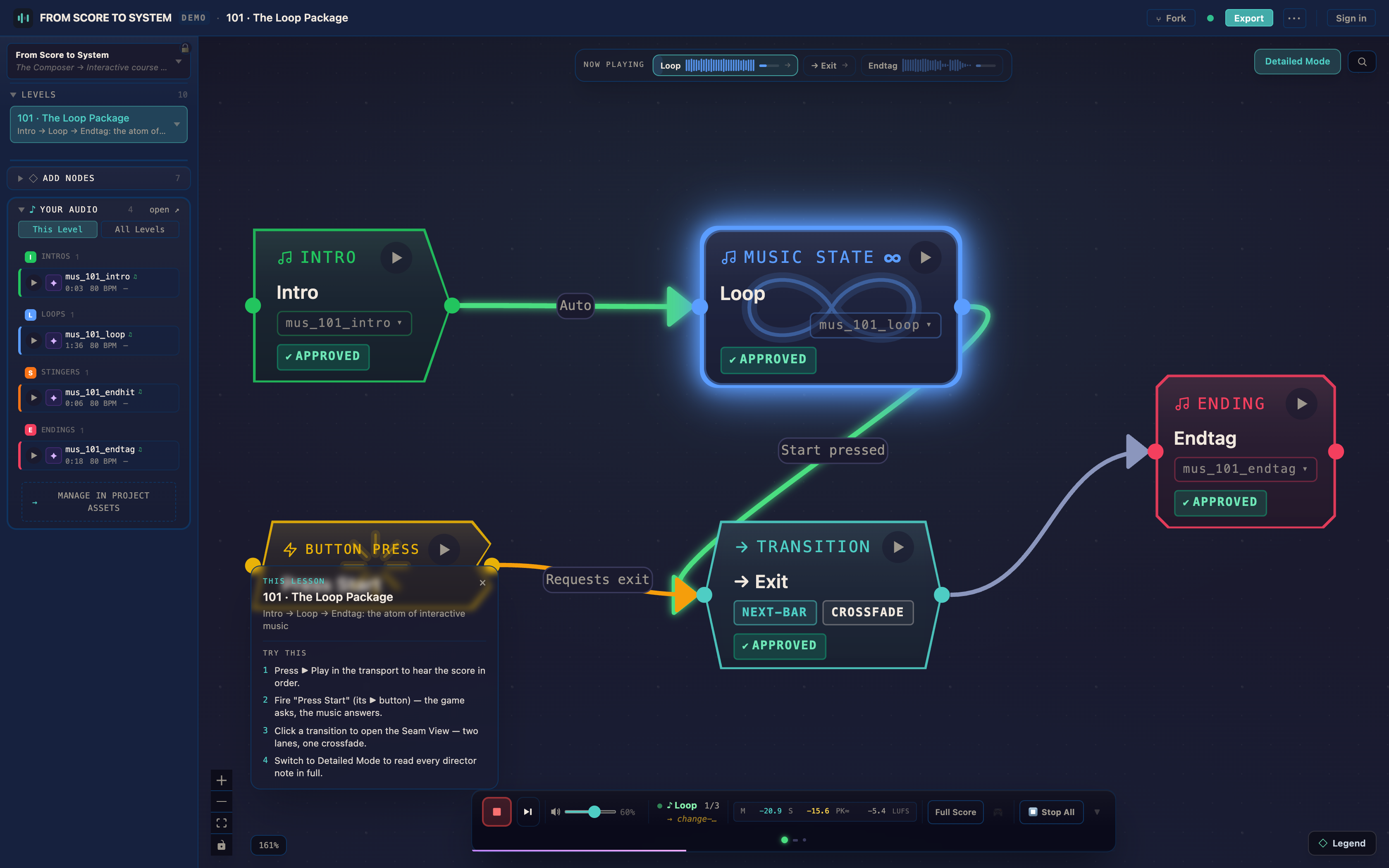The width and height of the screenshot is (1389, 868).
Task: Open the mus_101_loop asset dropdown
Action: (875, 325)
